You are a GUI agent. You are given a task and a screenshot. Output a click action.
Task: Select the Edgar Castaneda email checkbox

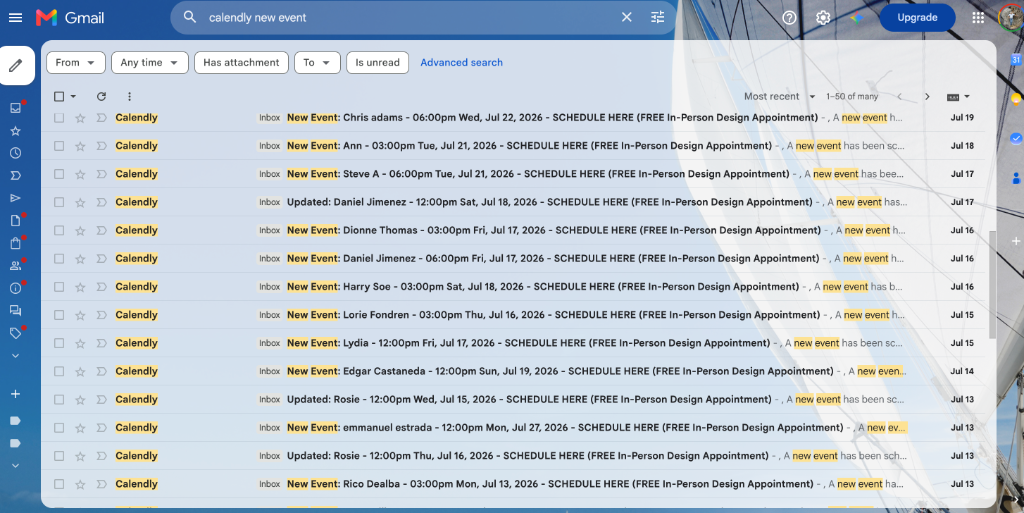[59, 371]
